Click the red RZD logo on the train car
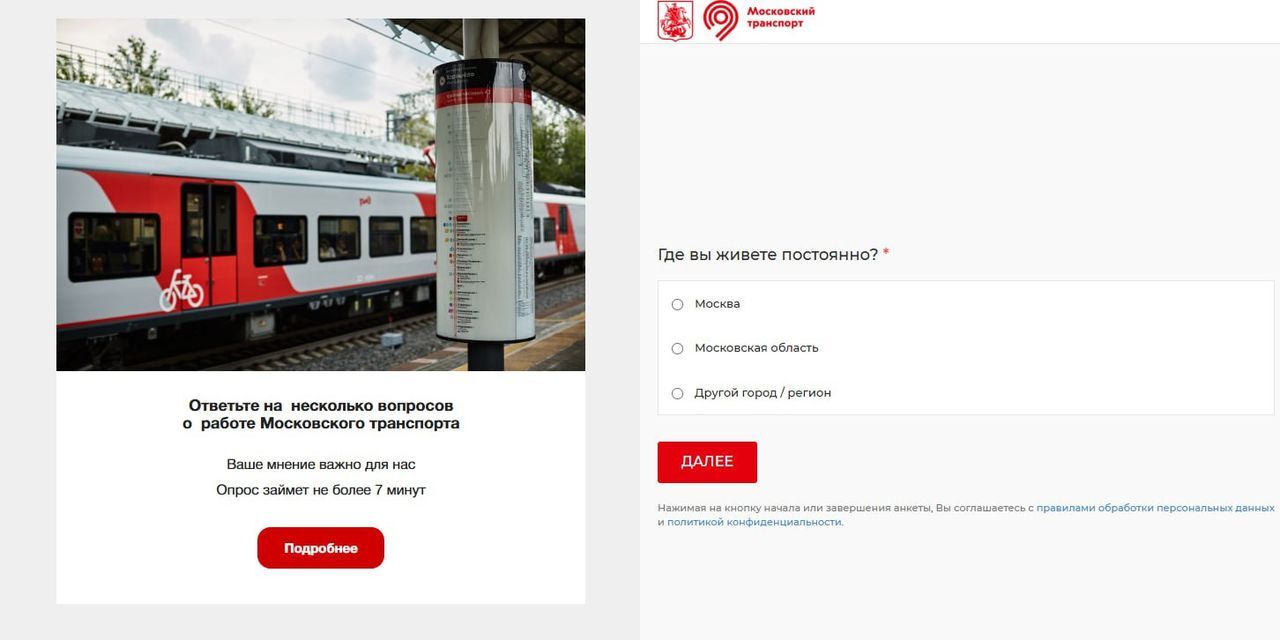 [365, 201]
